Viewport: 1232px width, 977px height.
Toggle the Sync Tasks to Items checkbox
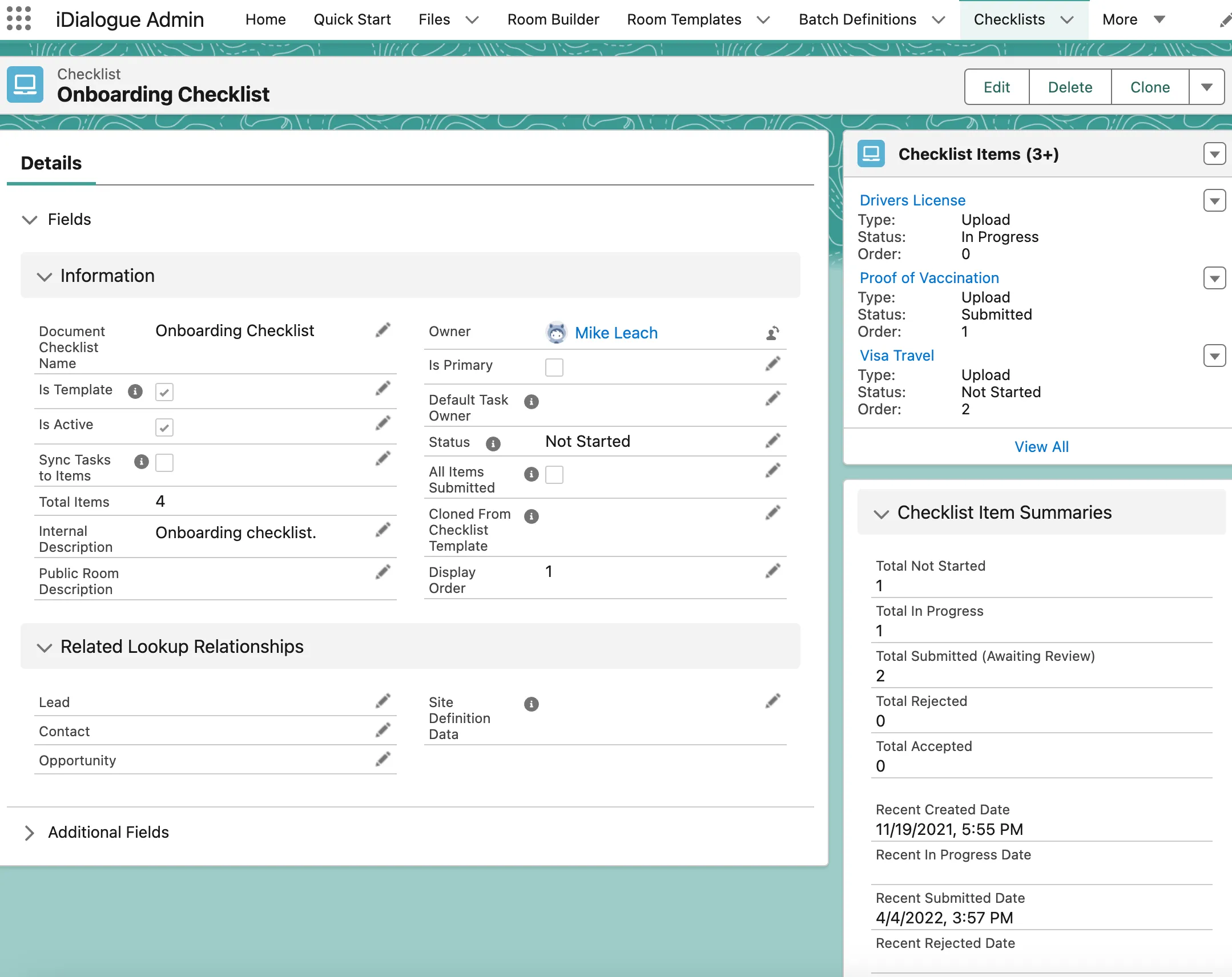(164, 462)
